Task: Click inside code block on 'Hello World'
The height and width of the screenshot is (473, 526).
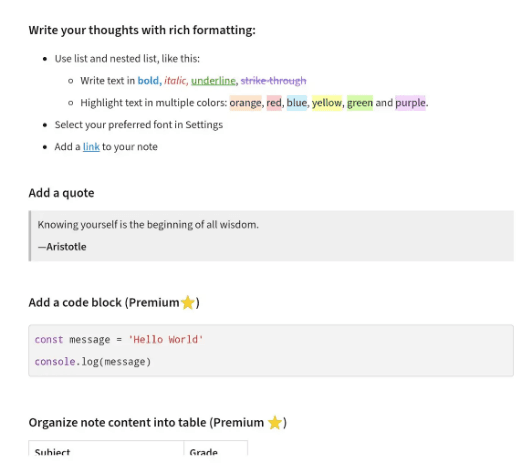Action: coord(166,340)
